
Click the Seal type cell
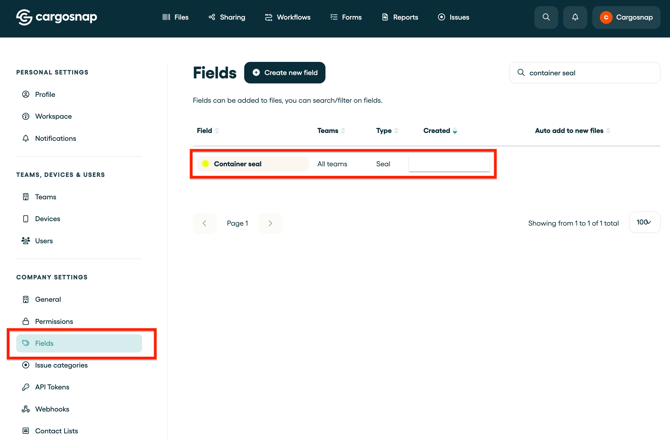pyautogui.click(x=383, y=164)
